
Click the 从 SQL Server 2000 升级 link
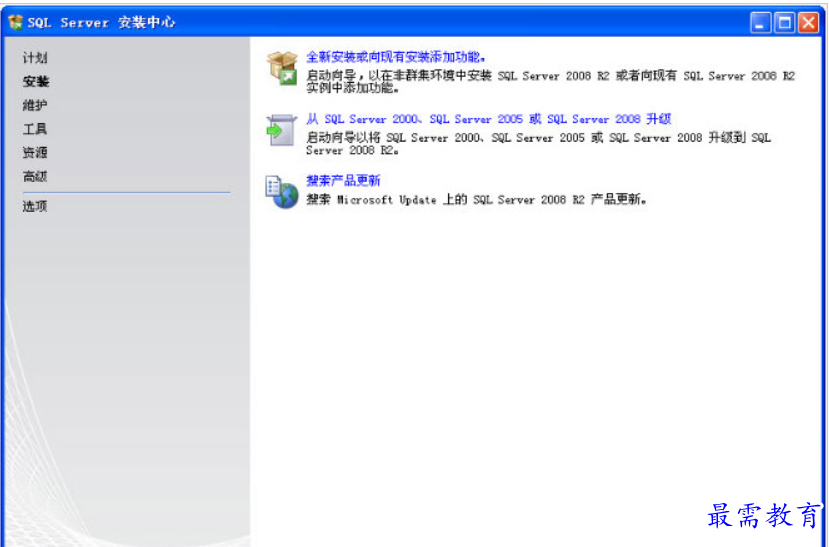coord(489,119)
